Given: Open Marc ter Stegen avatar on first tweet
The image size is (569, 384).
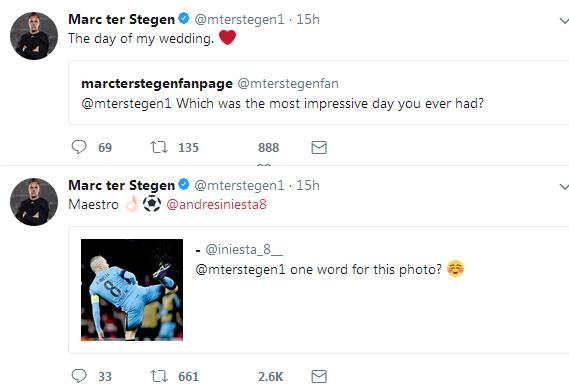Looking at the screenshot, I should pos(34,36).
